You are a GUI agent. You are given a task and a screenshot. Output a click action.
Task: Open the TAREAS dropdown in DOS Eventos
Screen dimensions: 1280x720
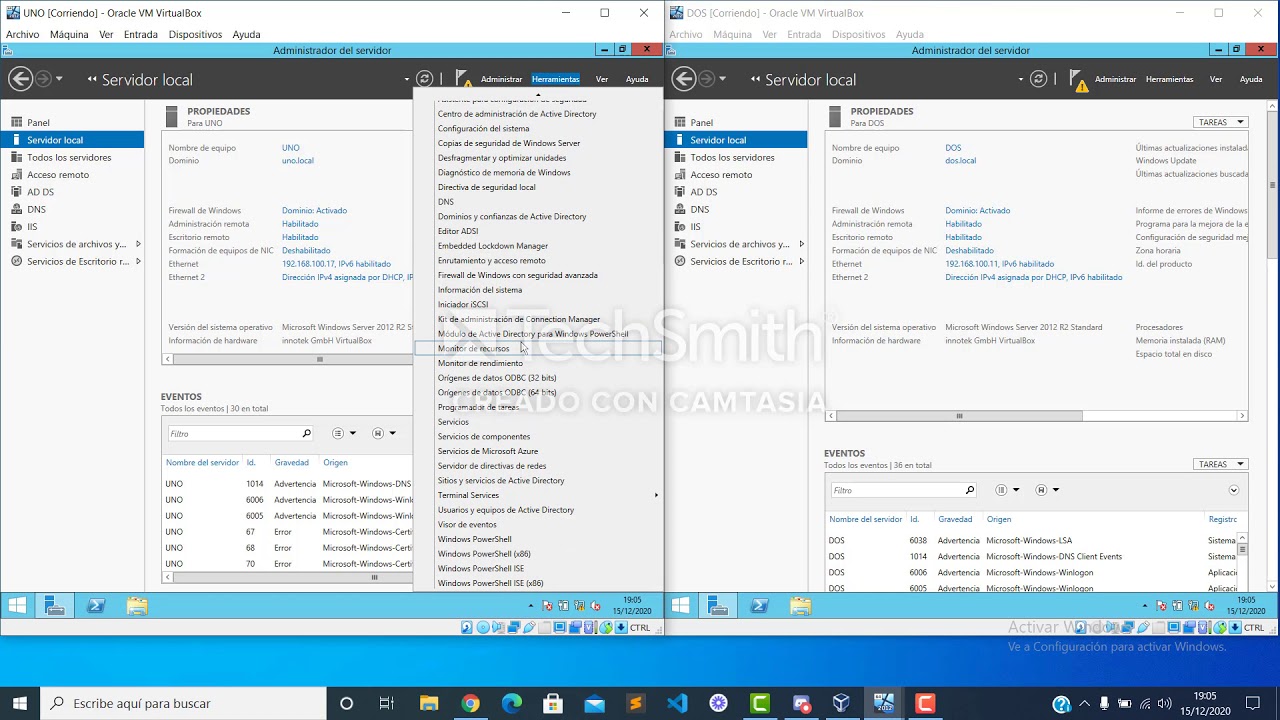click(1221, 464)
